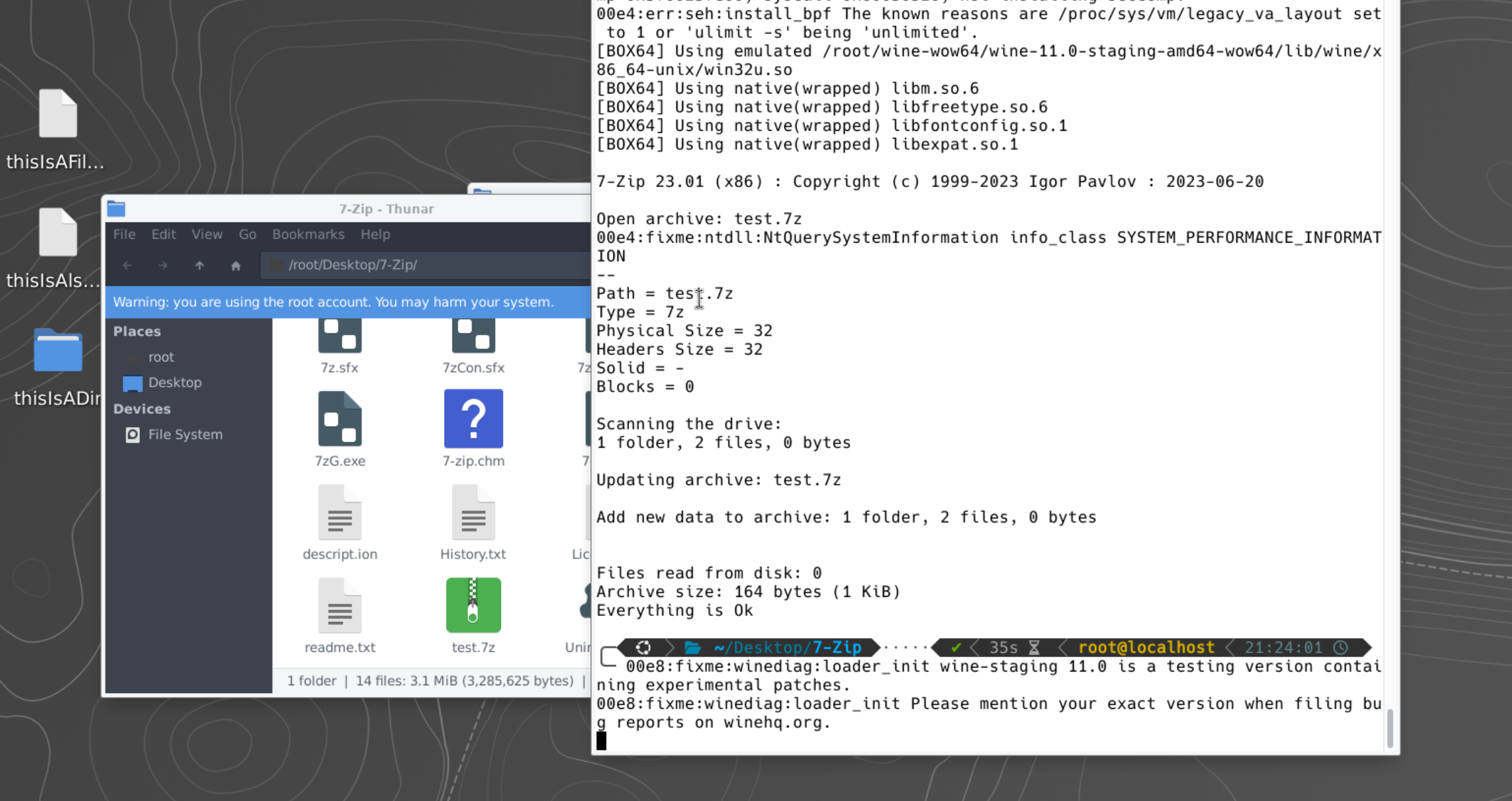The image size is (1512, 801).
Task: Select the test.7z archive icon
Action: point(473,605)
